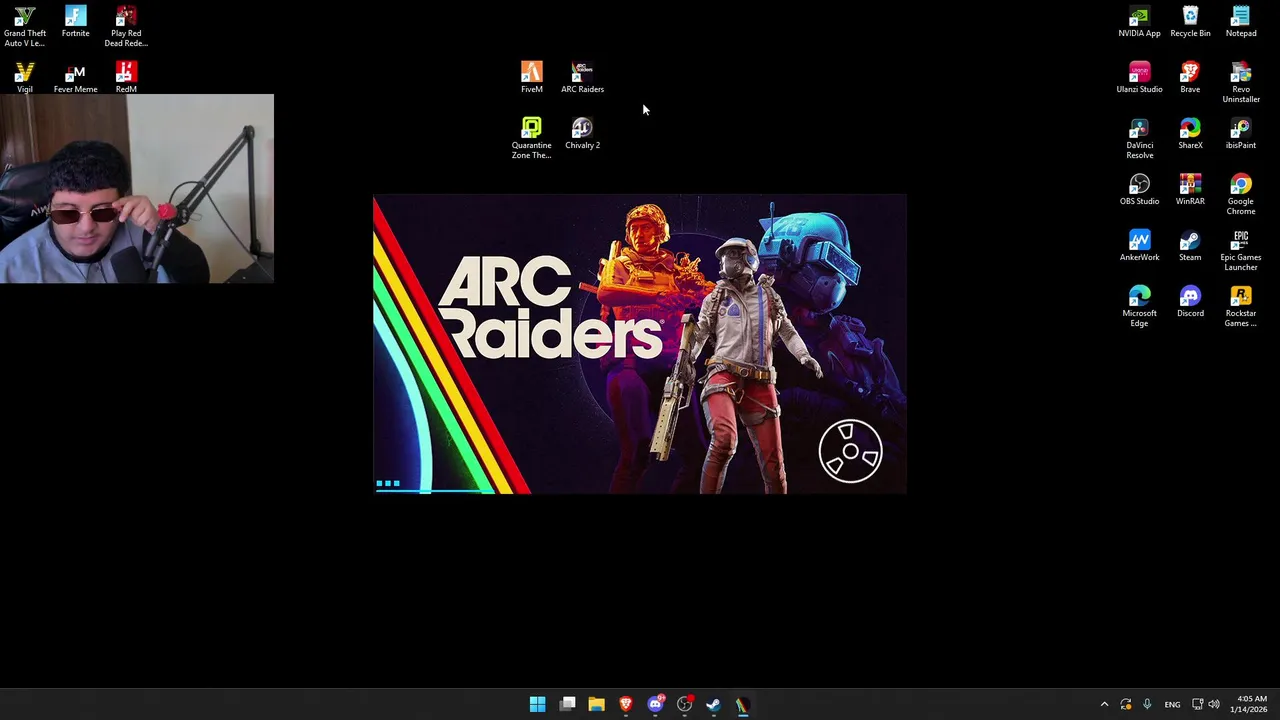Open Revo Uninstaller shortcut
The height and width of the screenshot is (720, 1280).
coord(1241,83)
